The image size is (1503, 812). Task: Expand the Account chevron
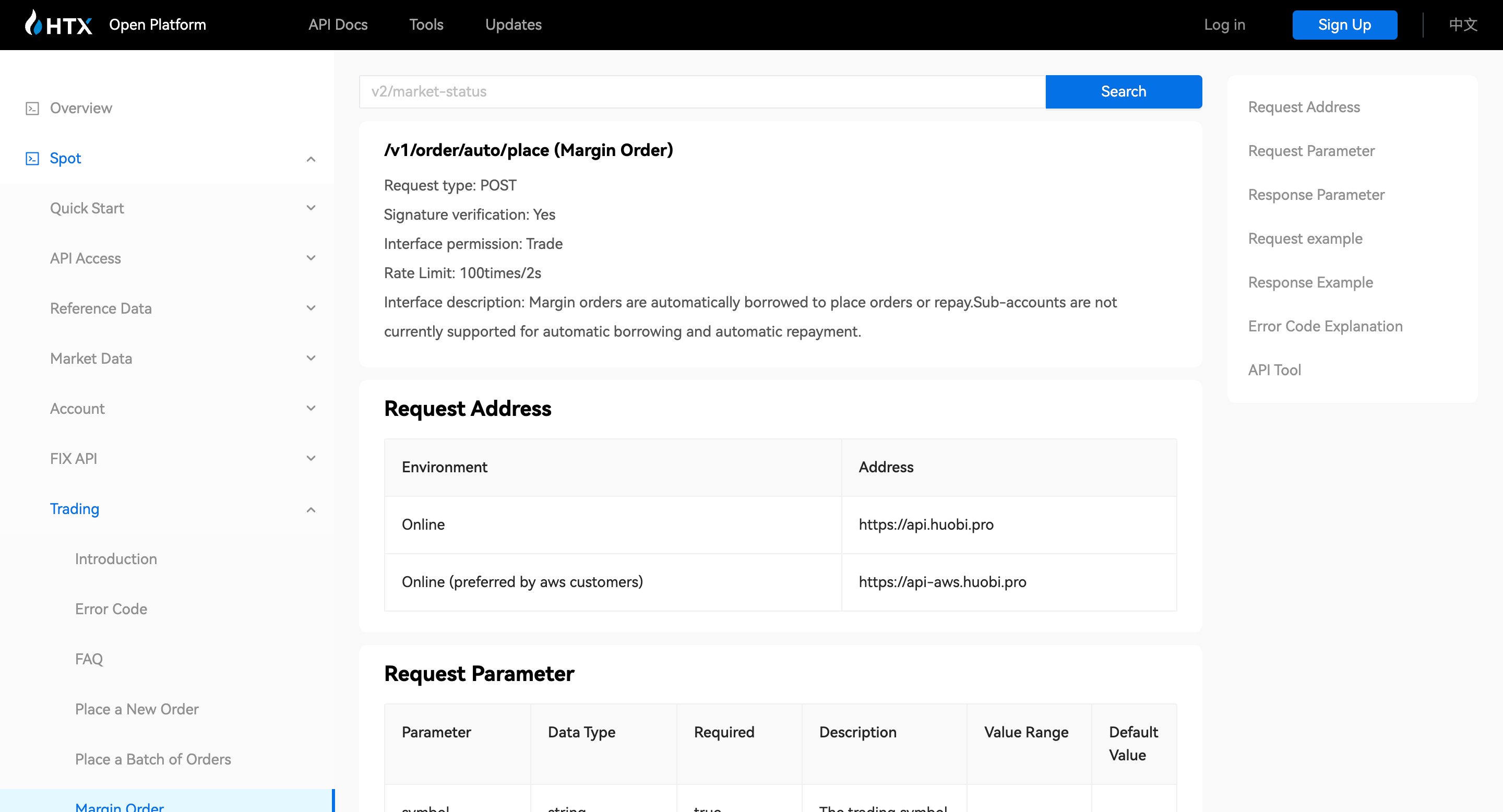(311, 409)
